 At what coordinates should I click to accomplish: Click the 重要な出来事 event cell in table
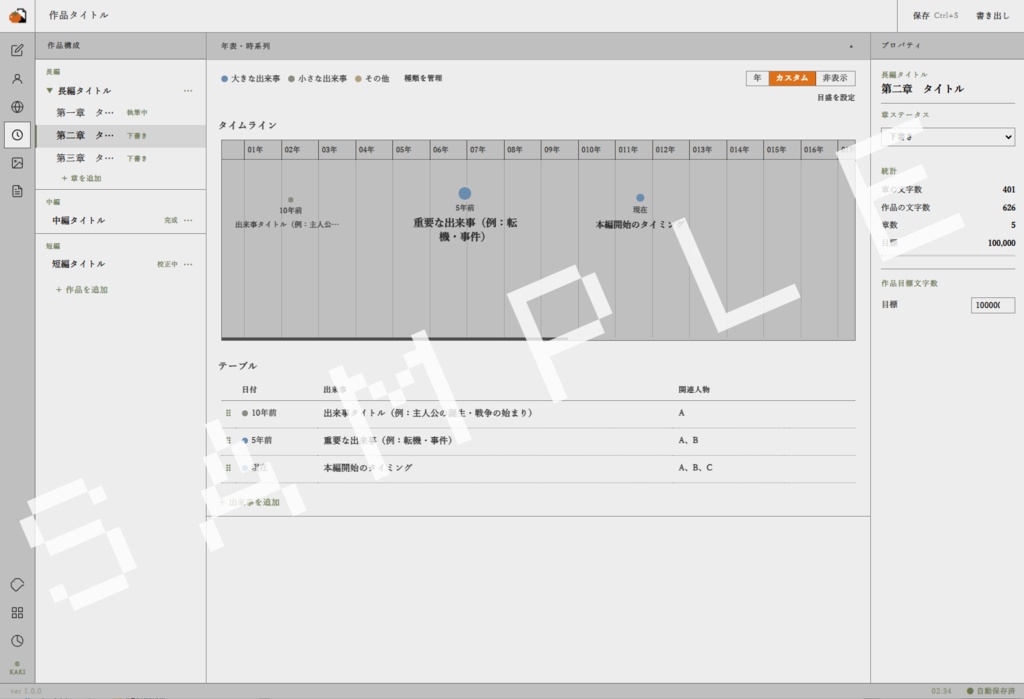[387, 440]
